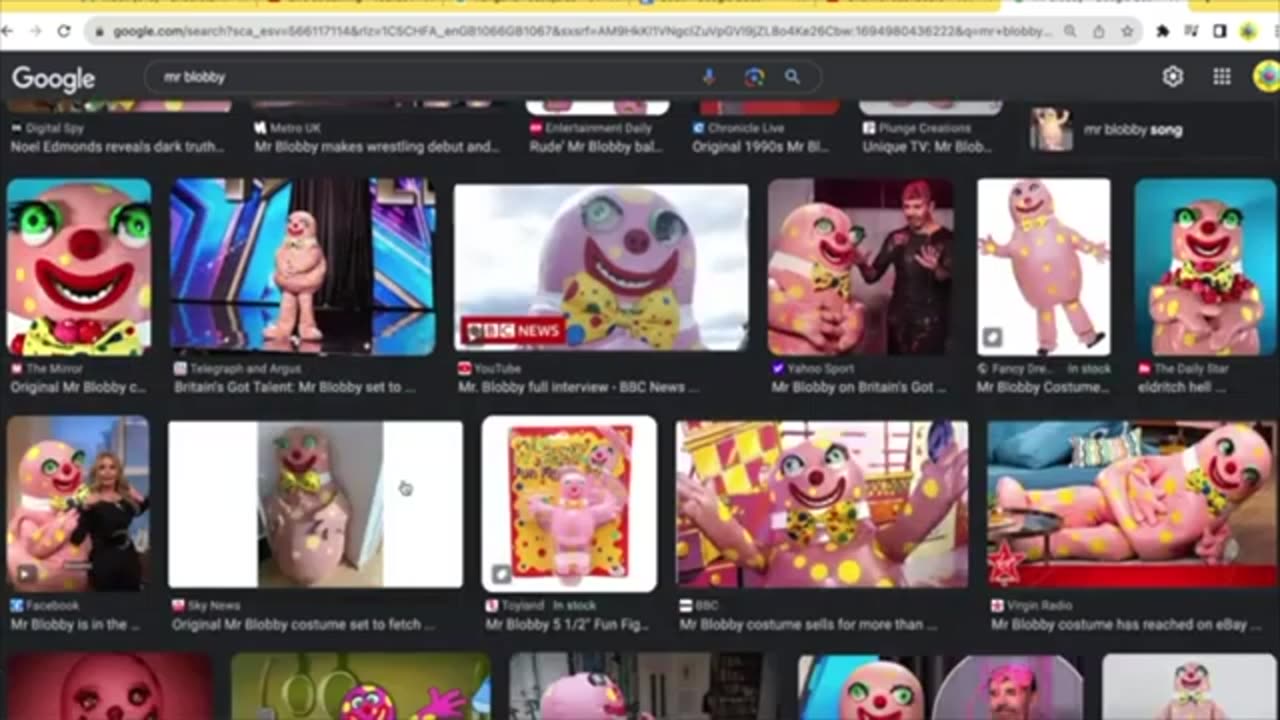The width and height of the screenshot is (1280, 720).
Task: Click the 'Sky News' source label
Action: [214, 606]
